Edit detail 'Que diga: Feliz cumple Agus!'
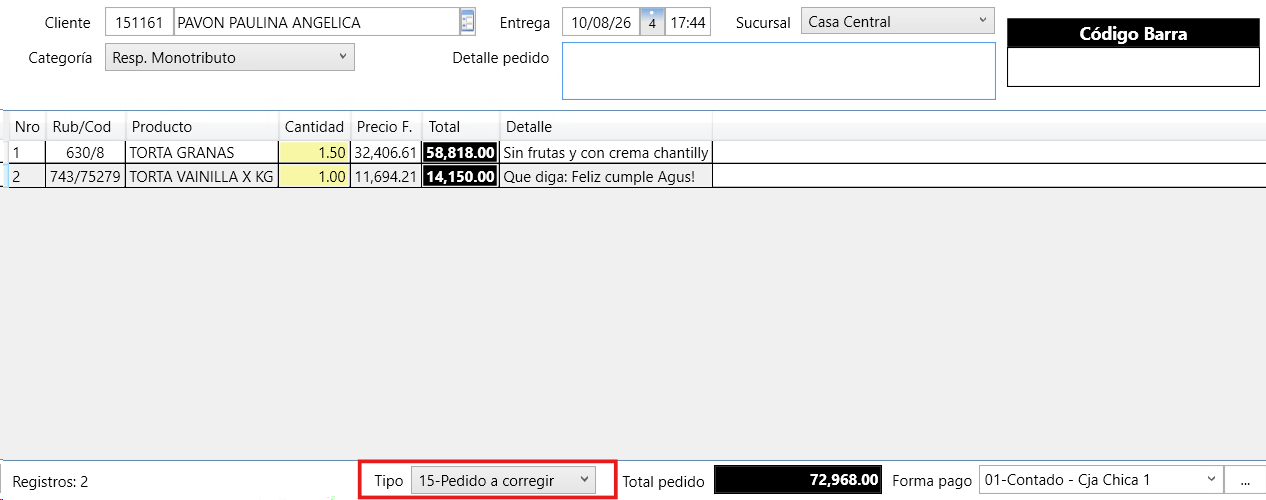This screenshot has width=1266, height=500. click(x=606, y=176)
